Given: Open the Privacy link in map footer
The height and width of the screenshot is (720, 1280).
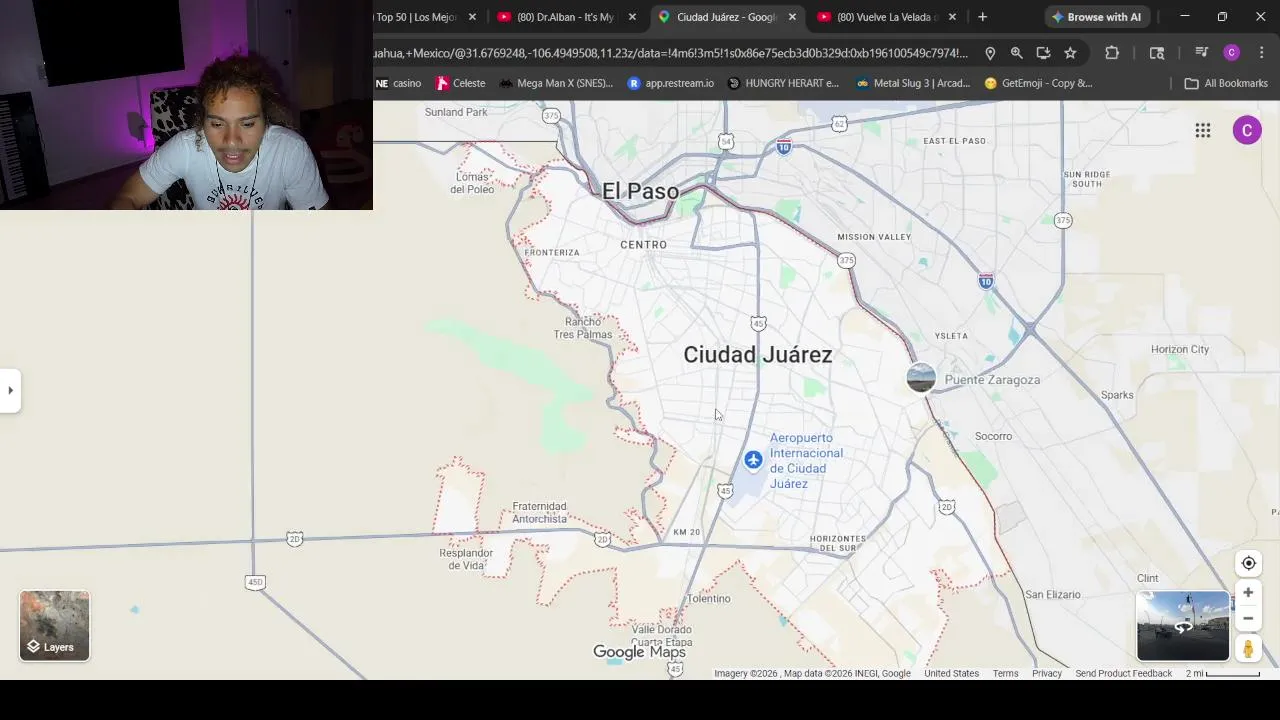Looking at the screenshot, I should click(x=1047, y=674).
